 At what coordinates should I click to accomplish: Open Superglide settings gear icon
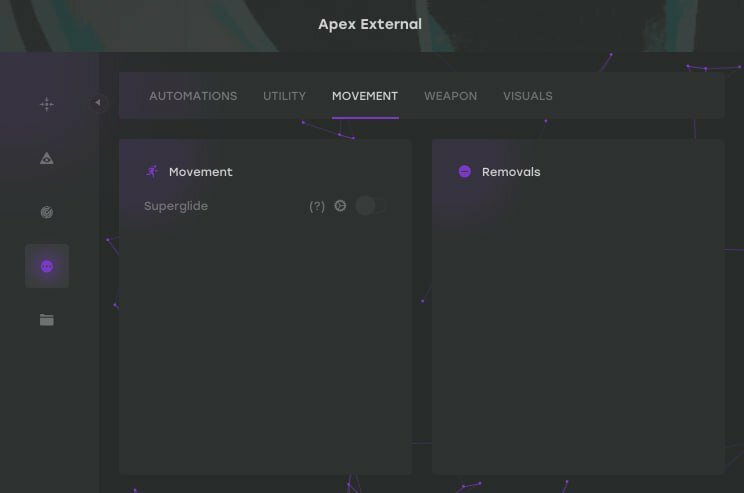[340, 206]
